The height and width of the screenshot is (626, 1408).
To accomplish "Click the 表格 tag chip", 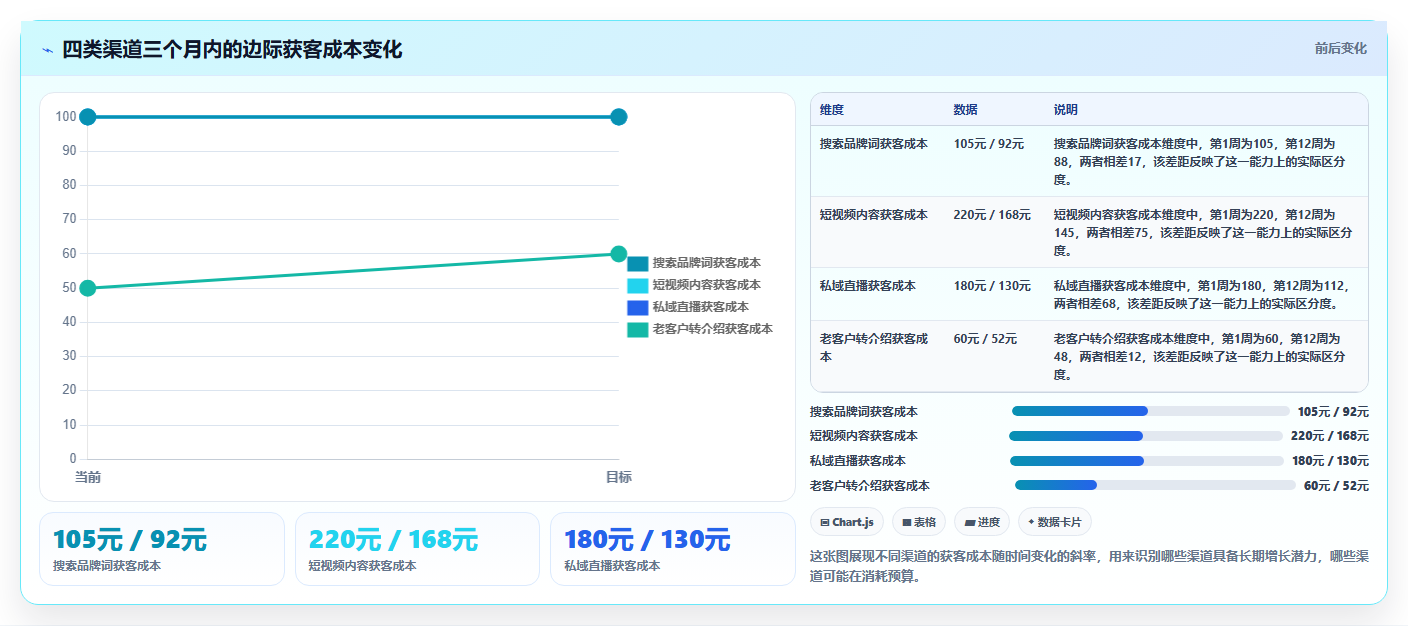I will pyautogui.click(x=919, y=522).
